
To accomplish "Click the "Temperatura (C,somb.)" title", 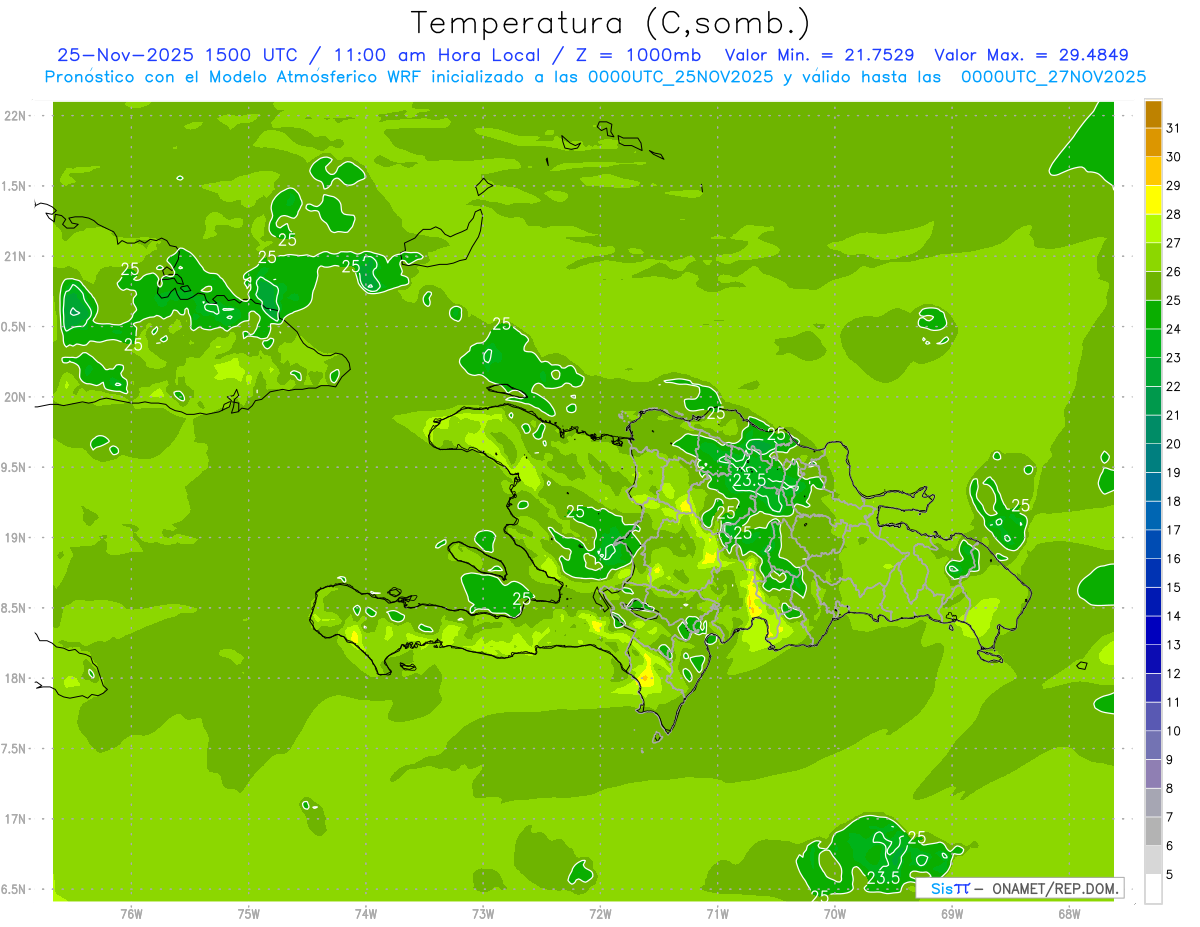I will pos(611,23).
